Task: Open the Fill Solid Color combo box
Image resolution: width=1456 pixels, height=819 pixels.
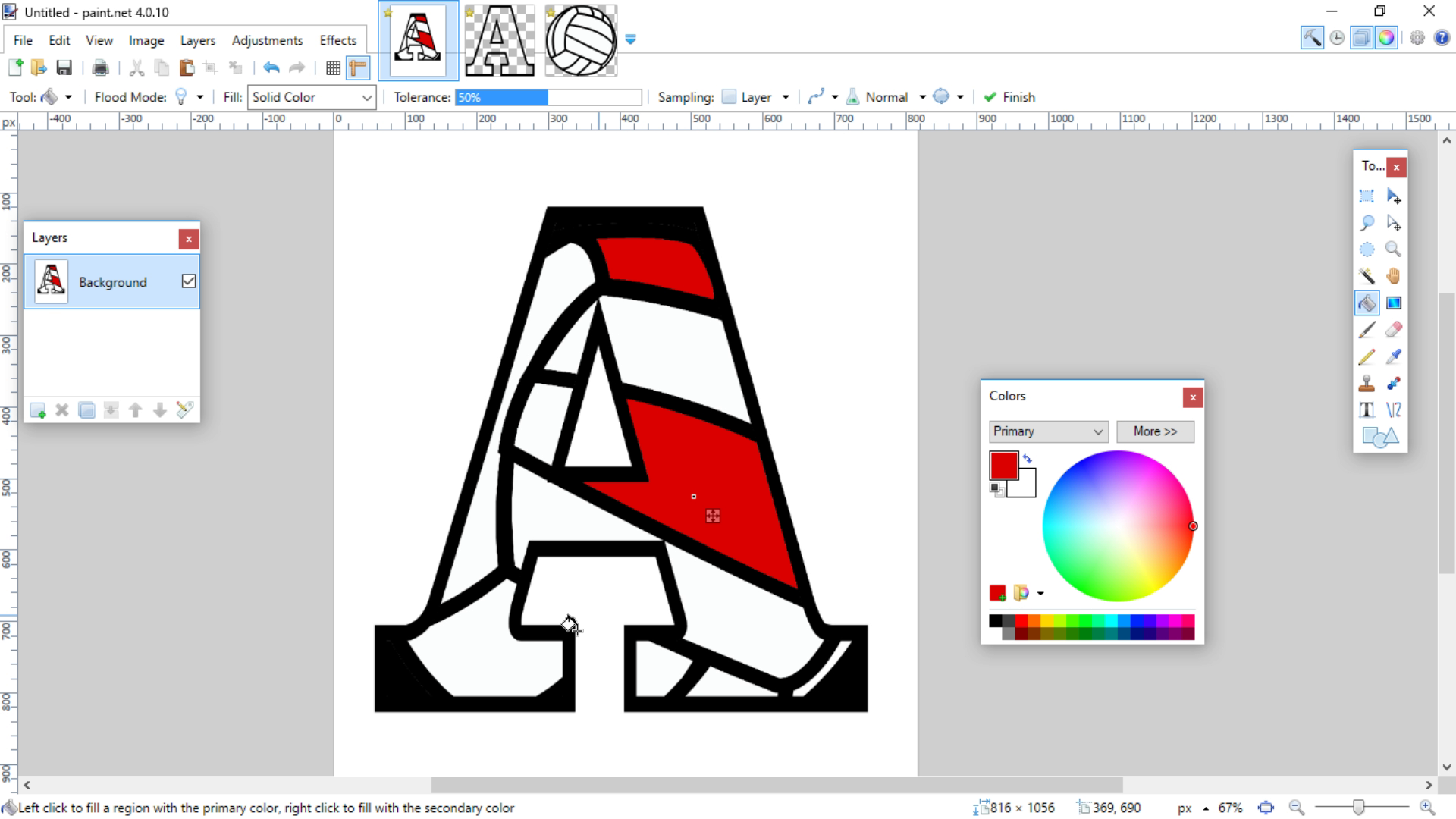Action: click(x=312, y=97)
